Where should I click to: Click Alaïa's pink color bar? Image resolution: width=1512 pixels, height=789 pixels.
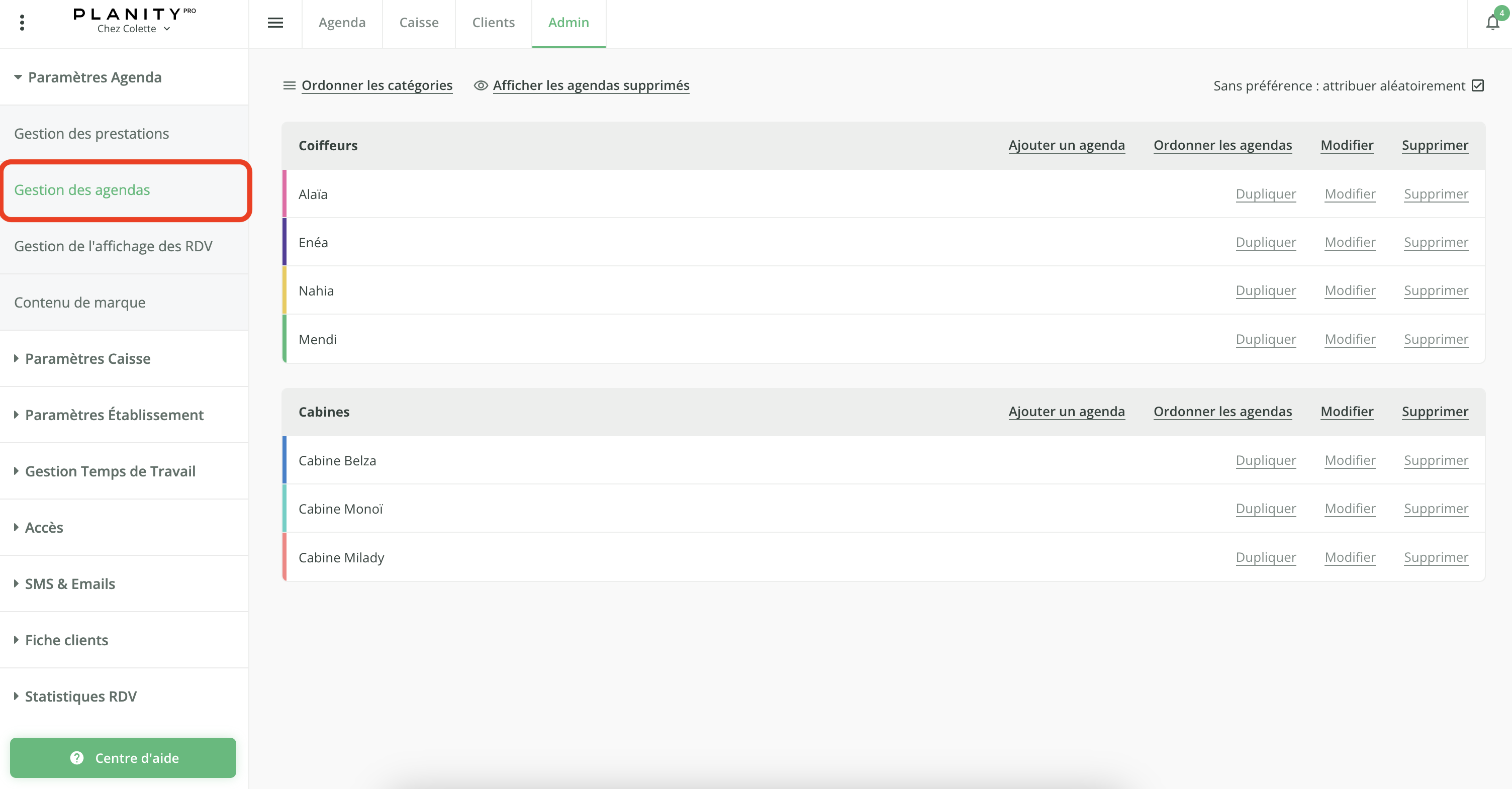click(x=285, y=194)
